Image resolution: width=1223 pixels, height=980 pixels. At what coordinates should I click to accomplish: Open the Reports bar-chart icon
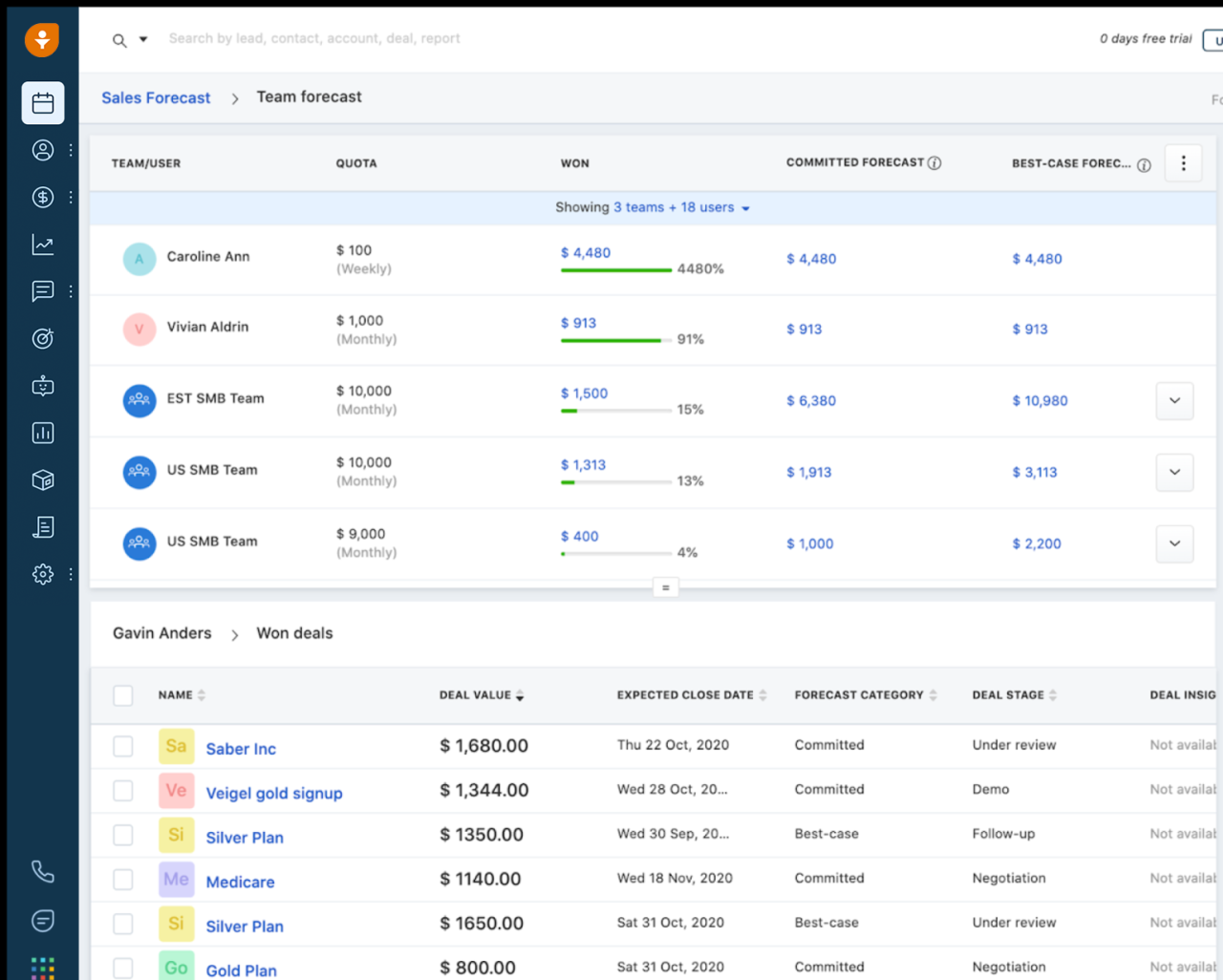click(x=42, y=433)
